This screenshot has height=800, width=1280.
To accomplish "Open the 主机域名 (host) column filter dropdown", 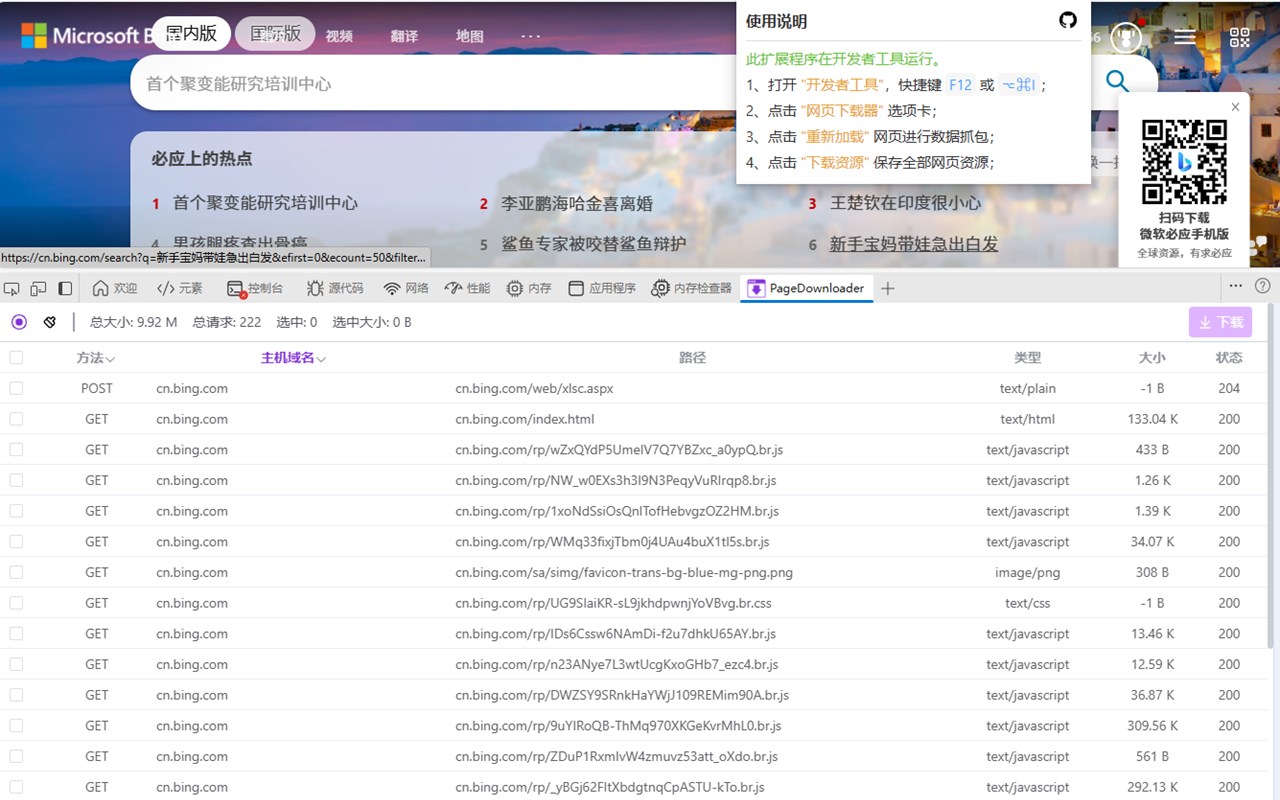I will coord(321,358).
